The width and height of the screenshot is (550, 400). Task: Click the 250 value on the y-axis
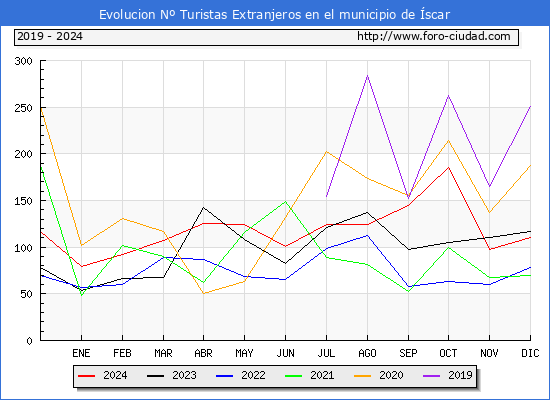[23, 108]
